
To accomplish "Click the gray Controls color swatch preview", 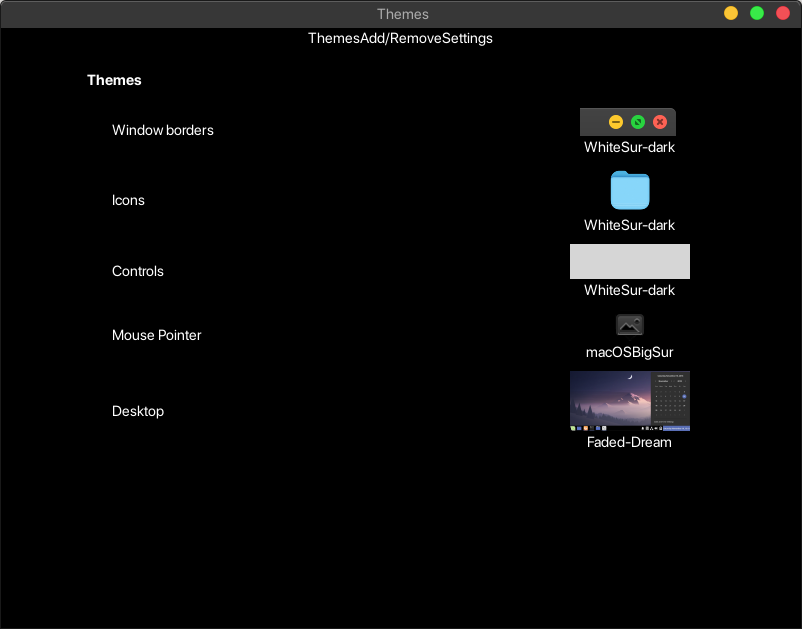I will pos(629,261).
